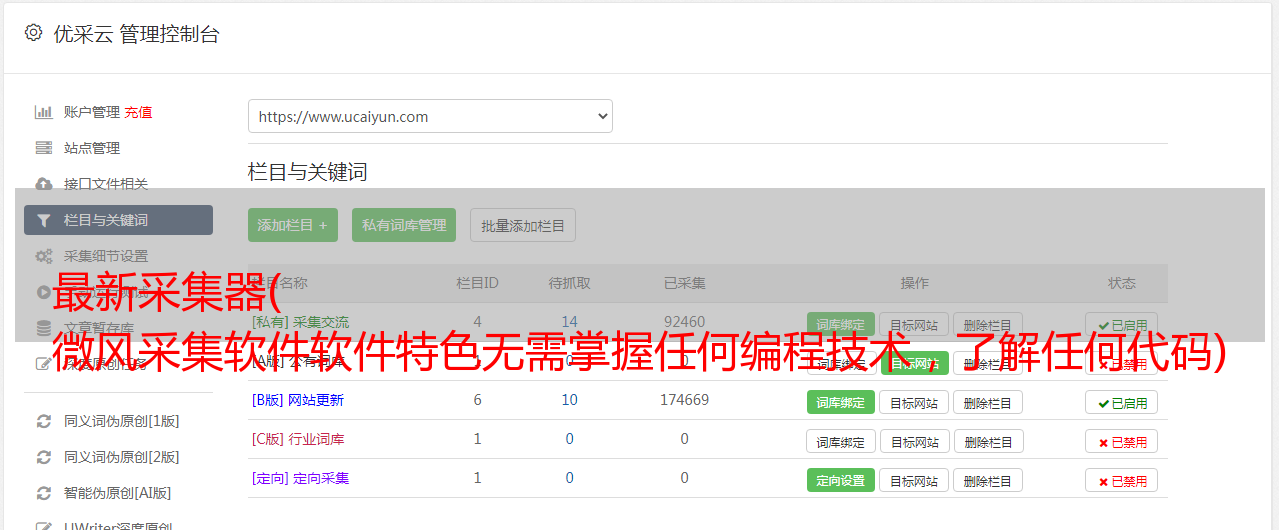This screenshot has width=1279, height=530.
Task: Click refresh icon beside 同义词伪原创[2版]
Action: tap(43, 457)
